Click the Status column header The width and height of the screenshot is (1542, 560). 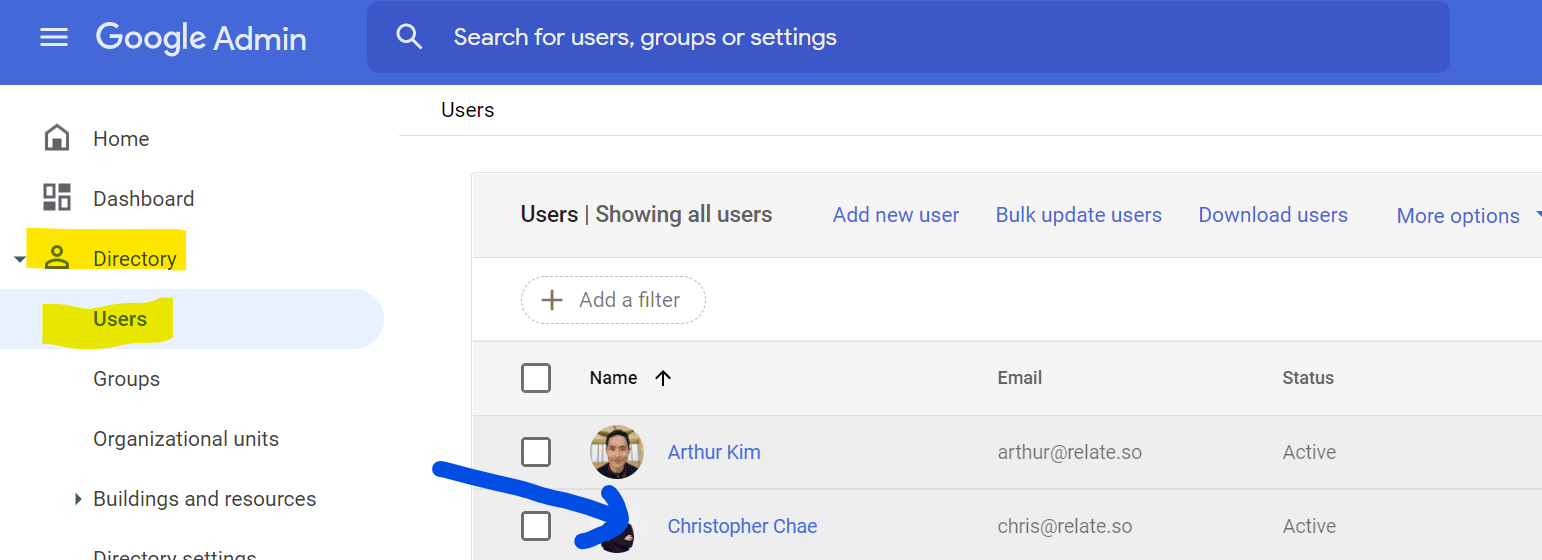1308,378
